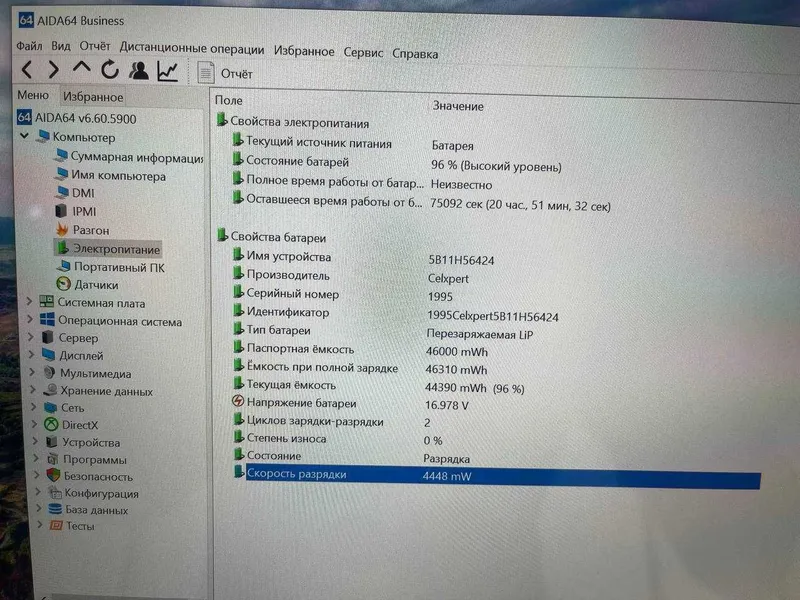Open the Отчёт report button in toolbar

point(225,73)
